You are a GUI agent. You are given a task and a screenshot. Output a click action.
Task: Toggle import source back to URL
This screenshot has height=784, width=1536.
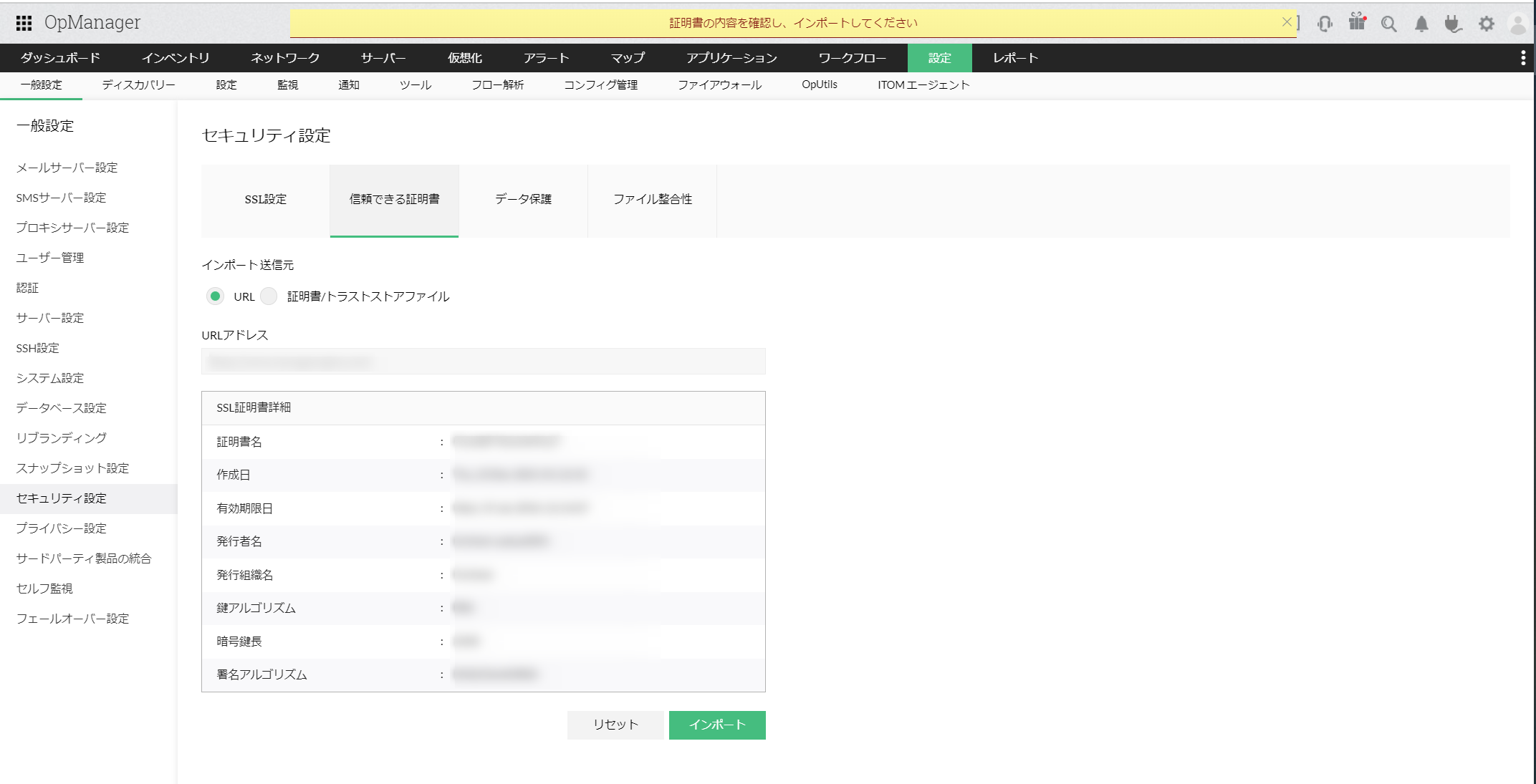click(215, 296)
